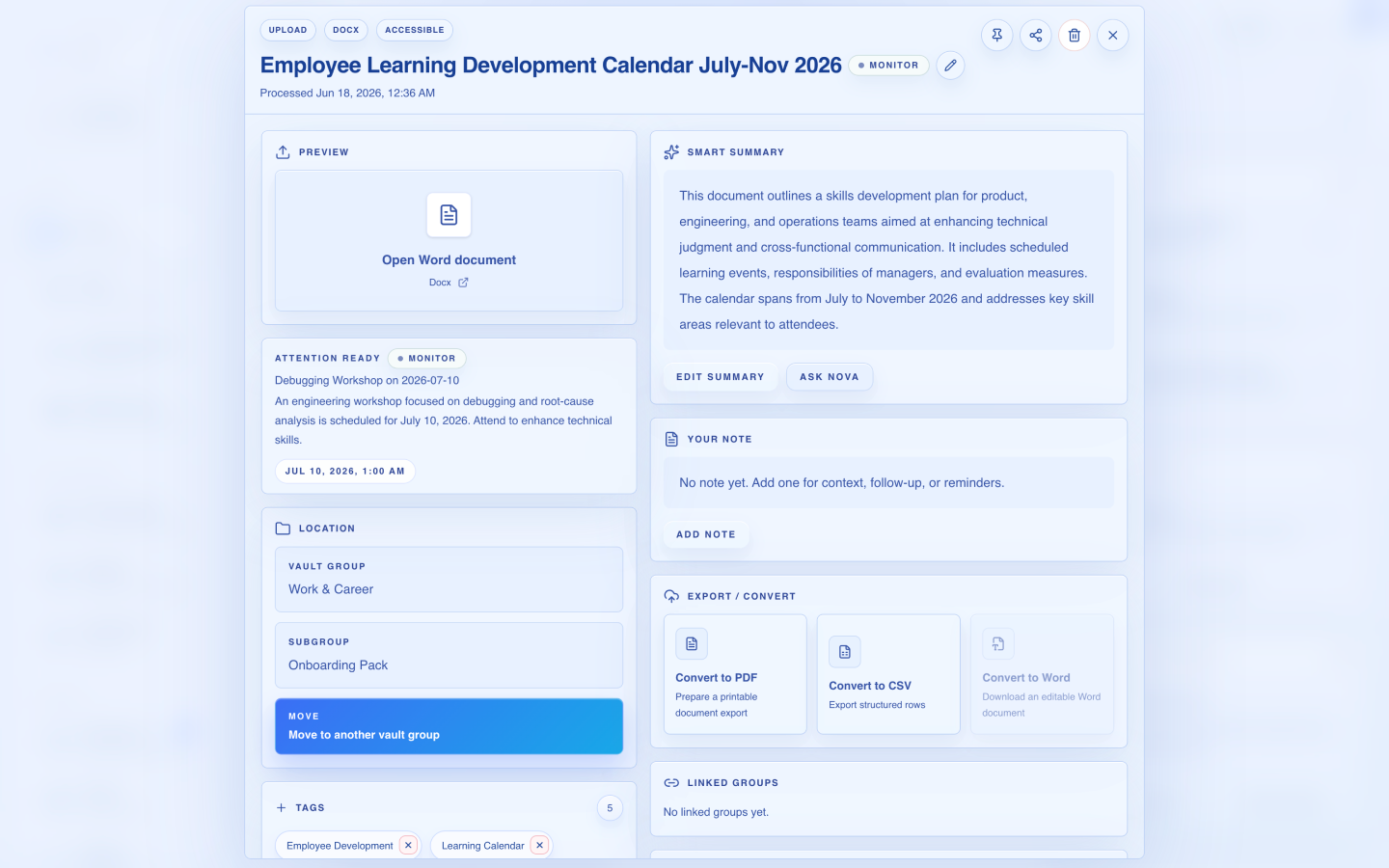
Task: Select the Convert to Word card
Action: (x=1042, y=674)
